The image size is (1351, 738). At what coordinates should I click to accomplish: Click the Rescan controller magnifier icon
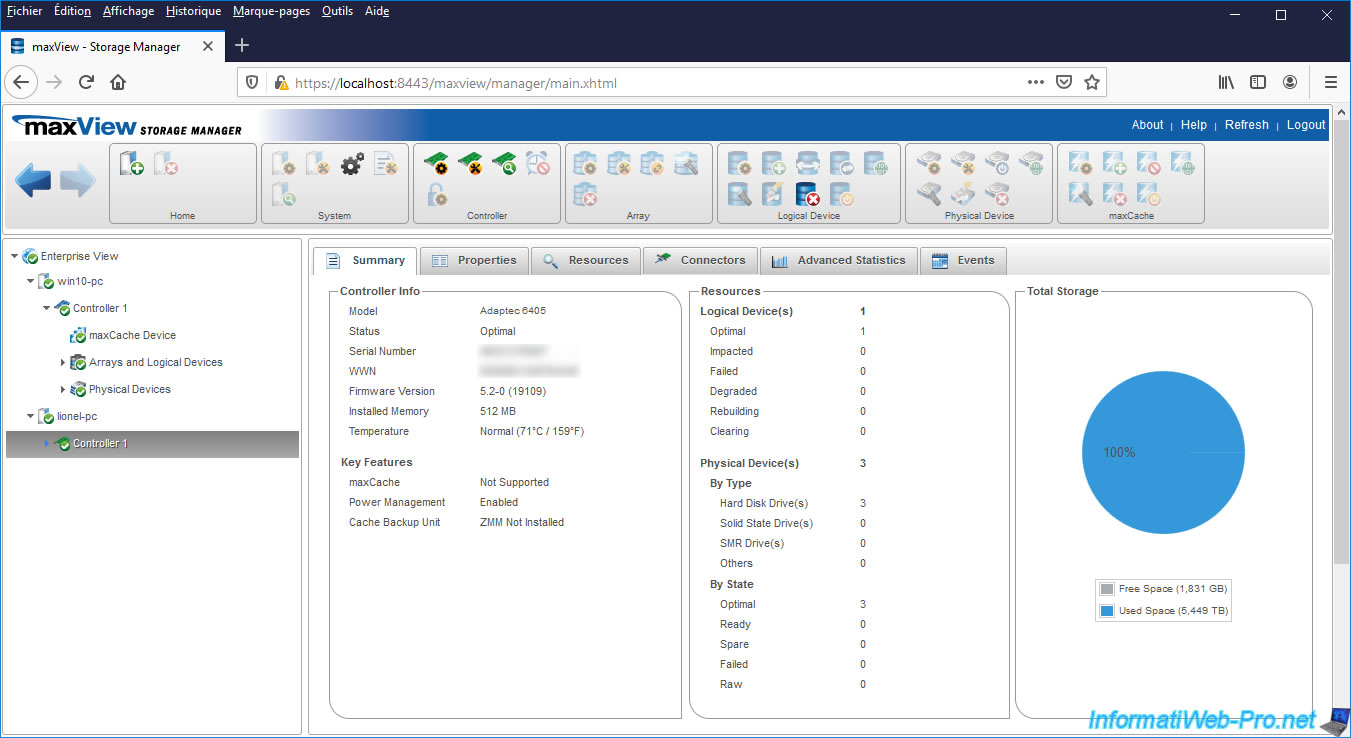504,163
